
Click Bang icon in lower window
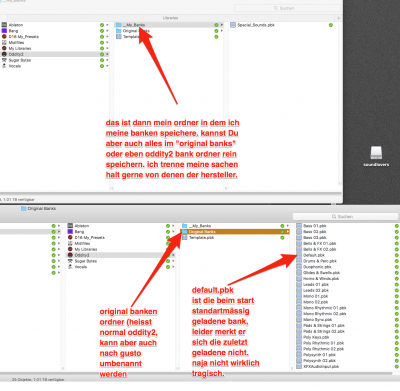[70, 232]
